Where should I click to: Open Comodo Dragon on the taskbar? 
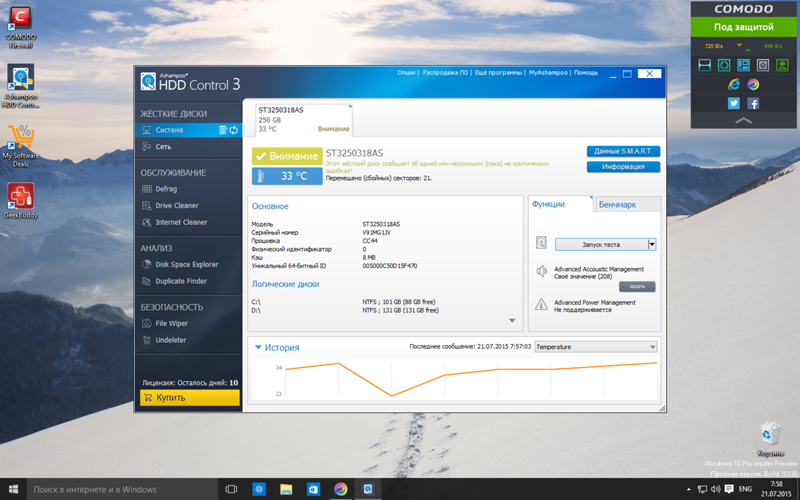340,489
